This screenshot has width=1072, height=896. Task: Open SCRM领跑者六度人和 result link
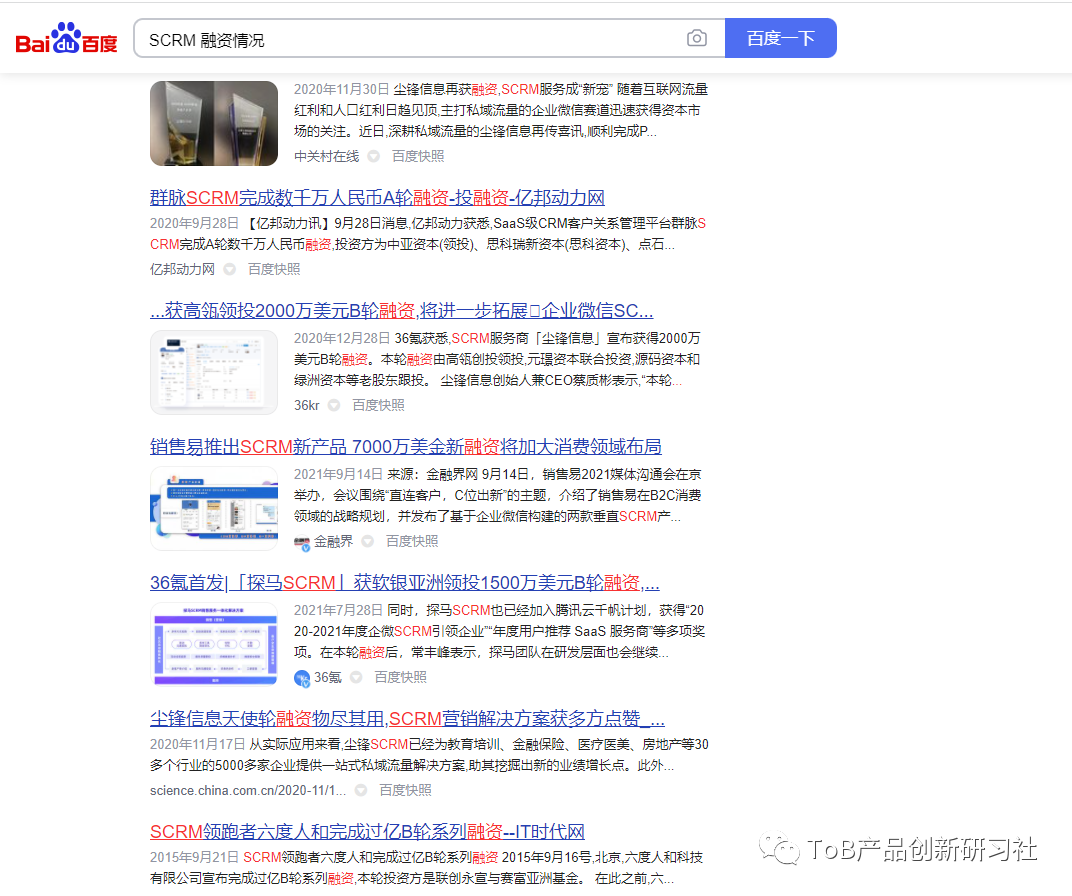pyautogui.click(x=367, y=832)
